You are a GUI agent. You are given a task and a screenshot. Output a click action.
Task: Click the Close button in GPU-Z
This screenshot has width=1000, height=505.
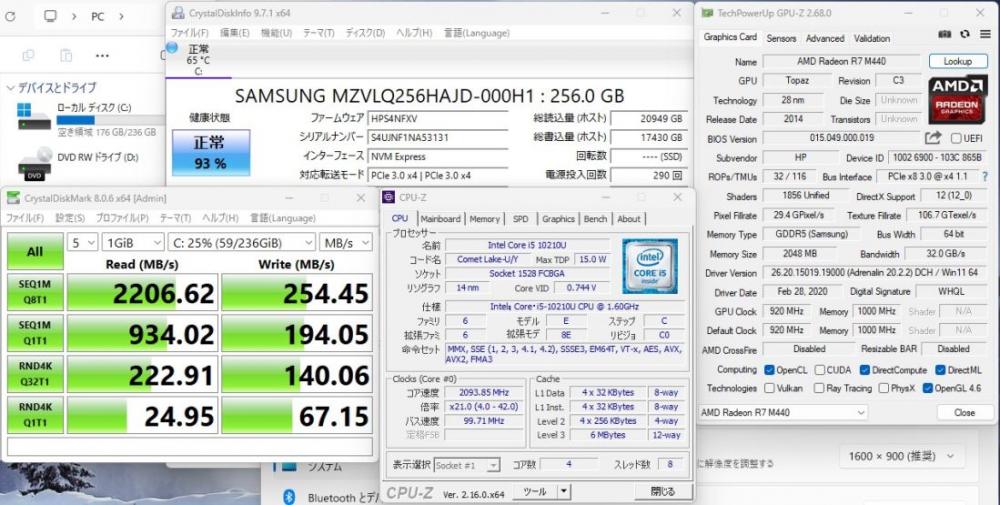[964, 413]
